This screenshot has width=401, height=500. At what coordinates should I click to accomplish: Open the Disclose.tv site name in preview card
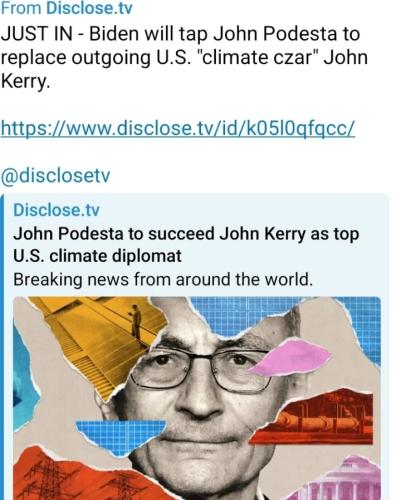pyautogui.click(x=56, y=210)
